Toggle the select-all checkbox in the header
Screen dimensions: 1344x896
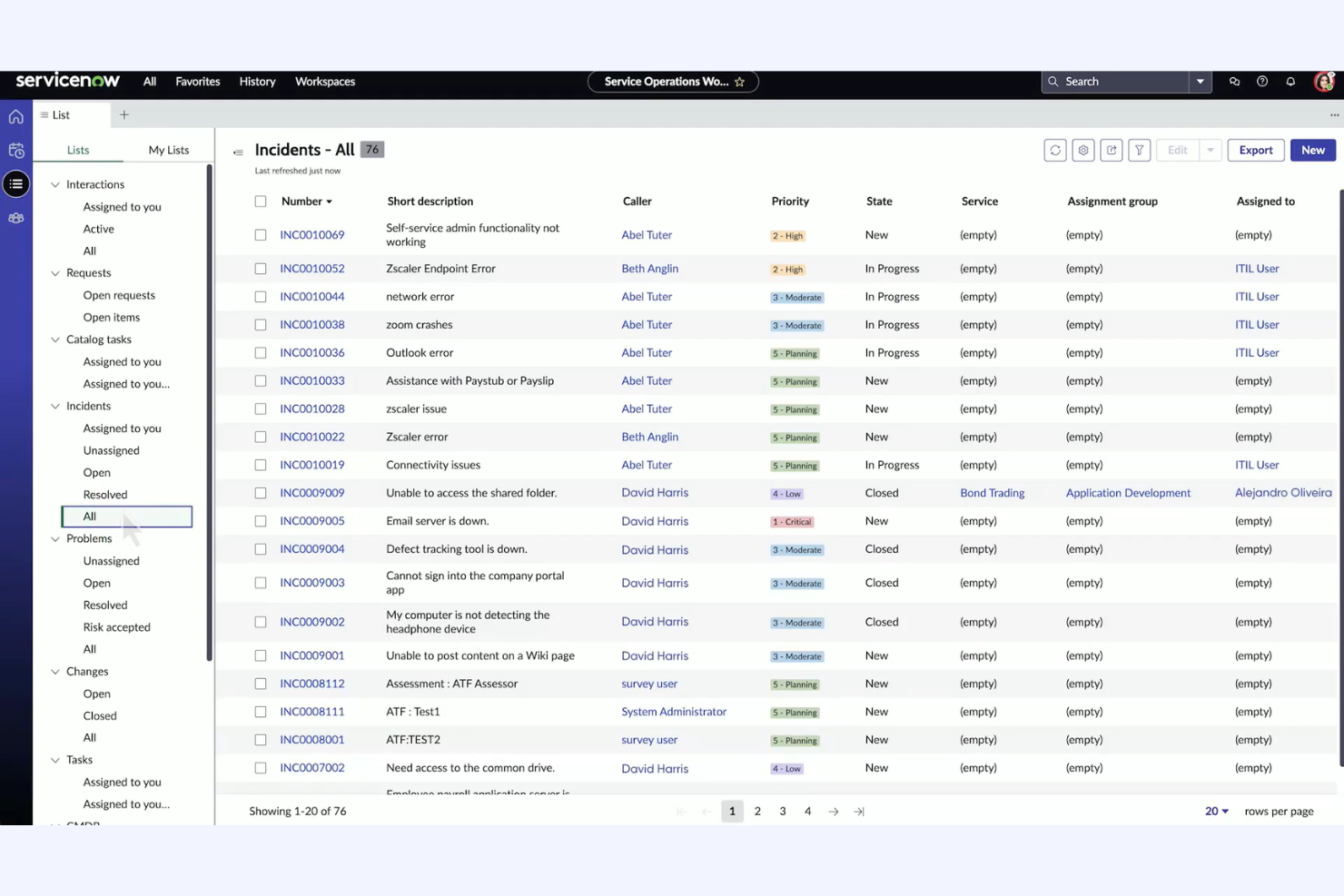coord(261,201)
